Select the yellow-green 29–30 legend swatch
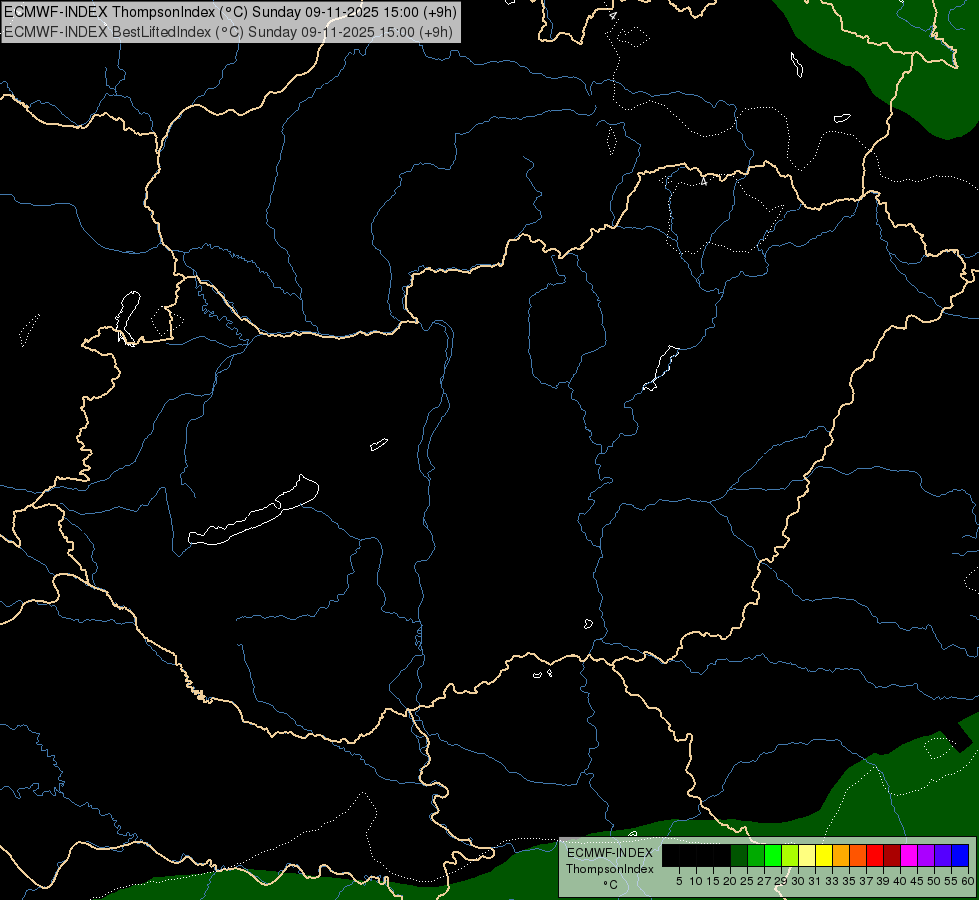Screen dimensions: 979x900 [x=790, y=855]
